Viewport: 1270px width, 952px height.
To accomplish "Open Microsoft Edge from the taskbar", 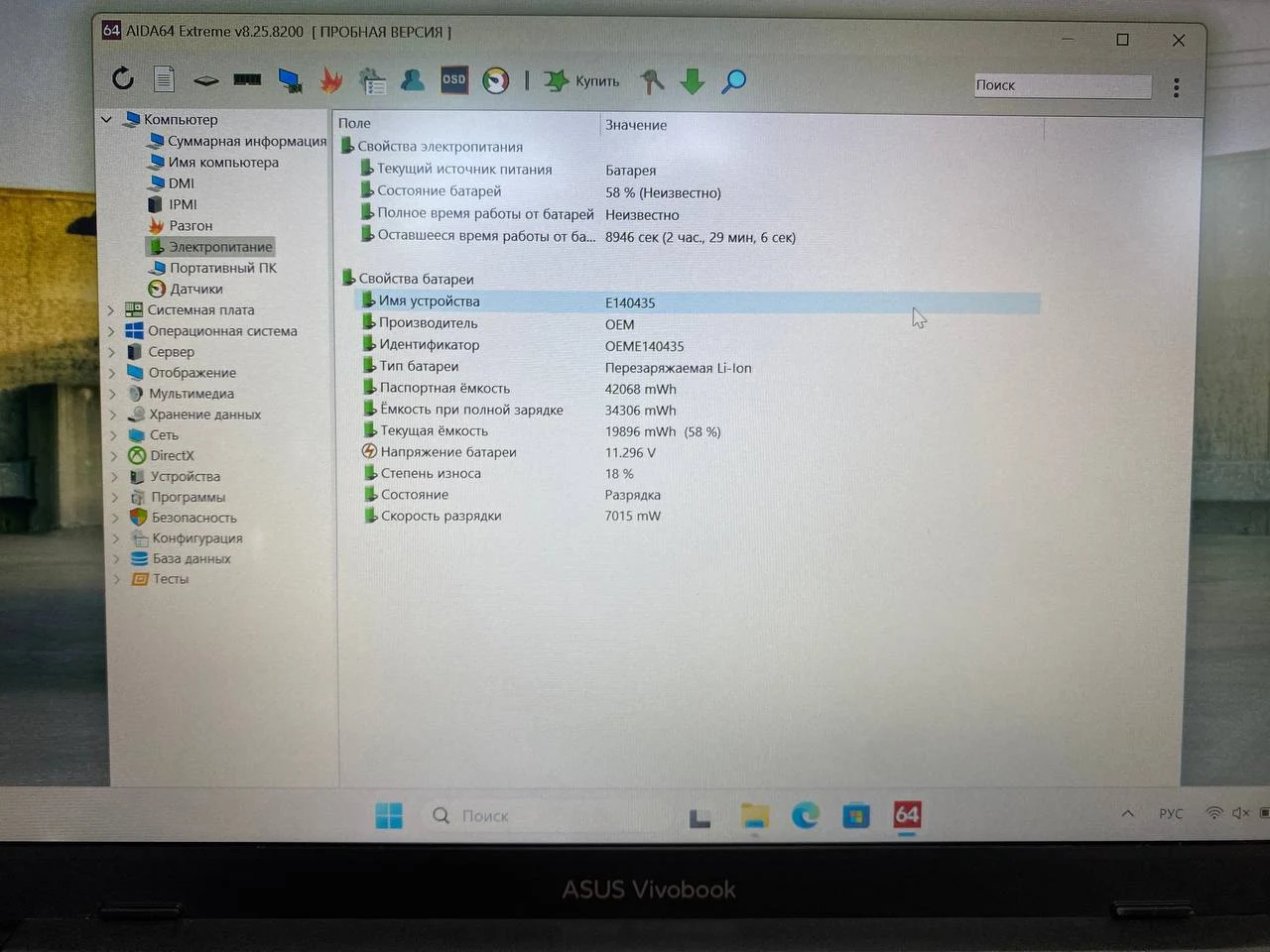I will 806,815.
